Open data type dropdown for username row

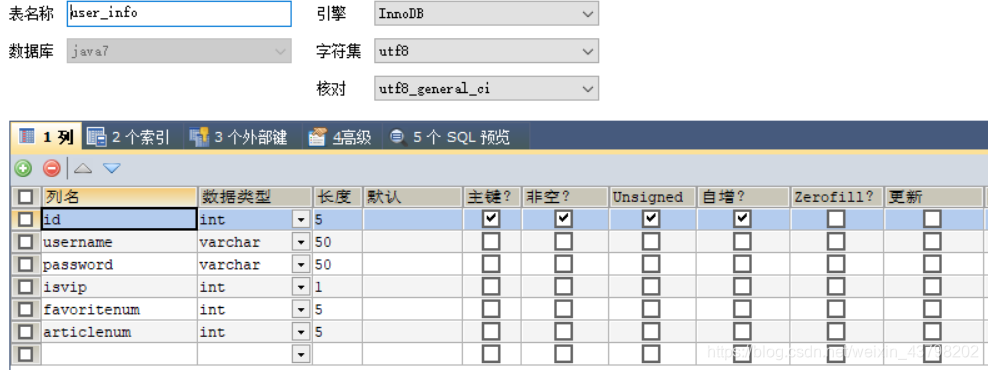tap(301, 242)
